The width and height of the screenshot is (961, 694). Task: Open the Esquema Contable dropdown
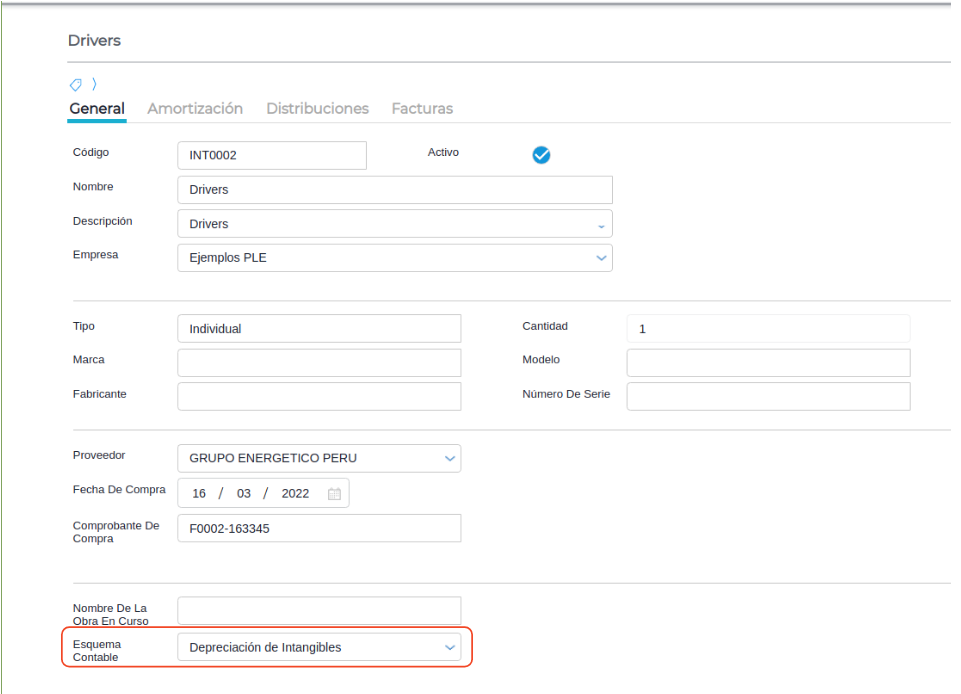449,648
